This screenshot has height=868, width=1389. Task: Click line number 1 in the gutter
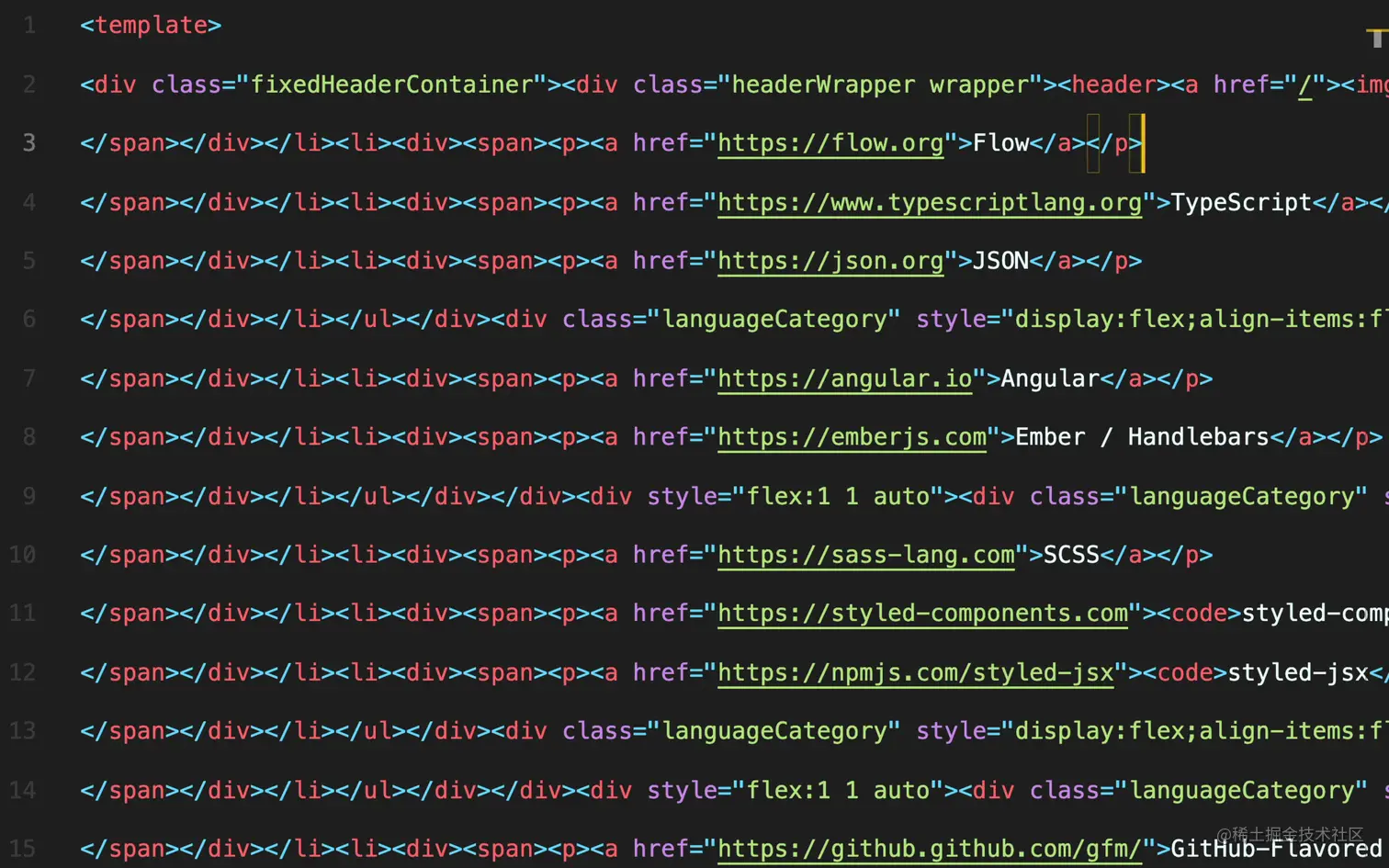click(x=29, y=25)
